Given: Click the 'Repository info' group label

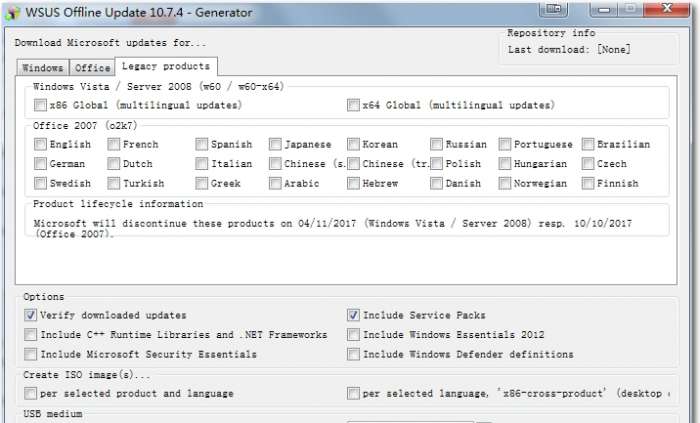Looking at the screenshot, I should coord(551,33).
